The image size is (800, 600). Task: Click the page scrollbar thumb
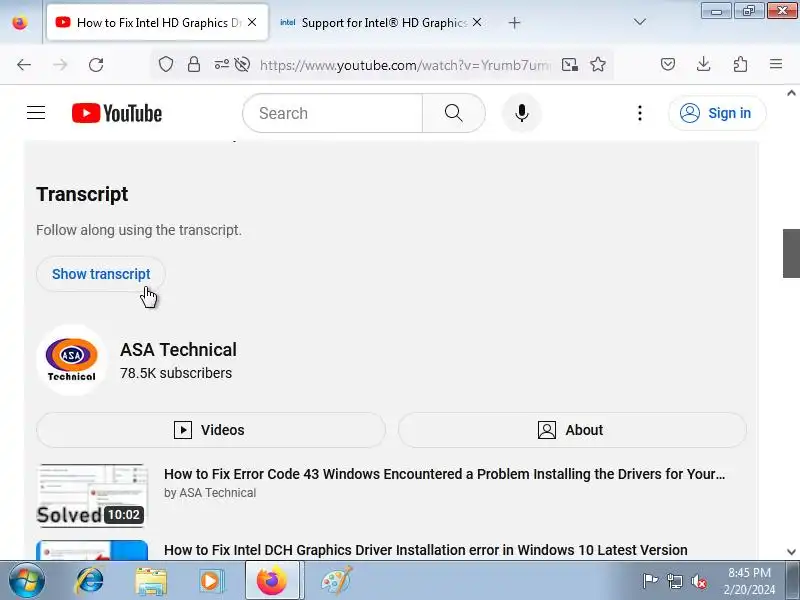click(x=791, y=254)
